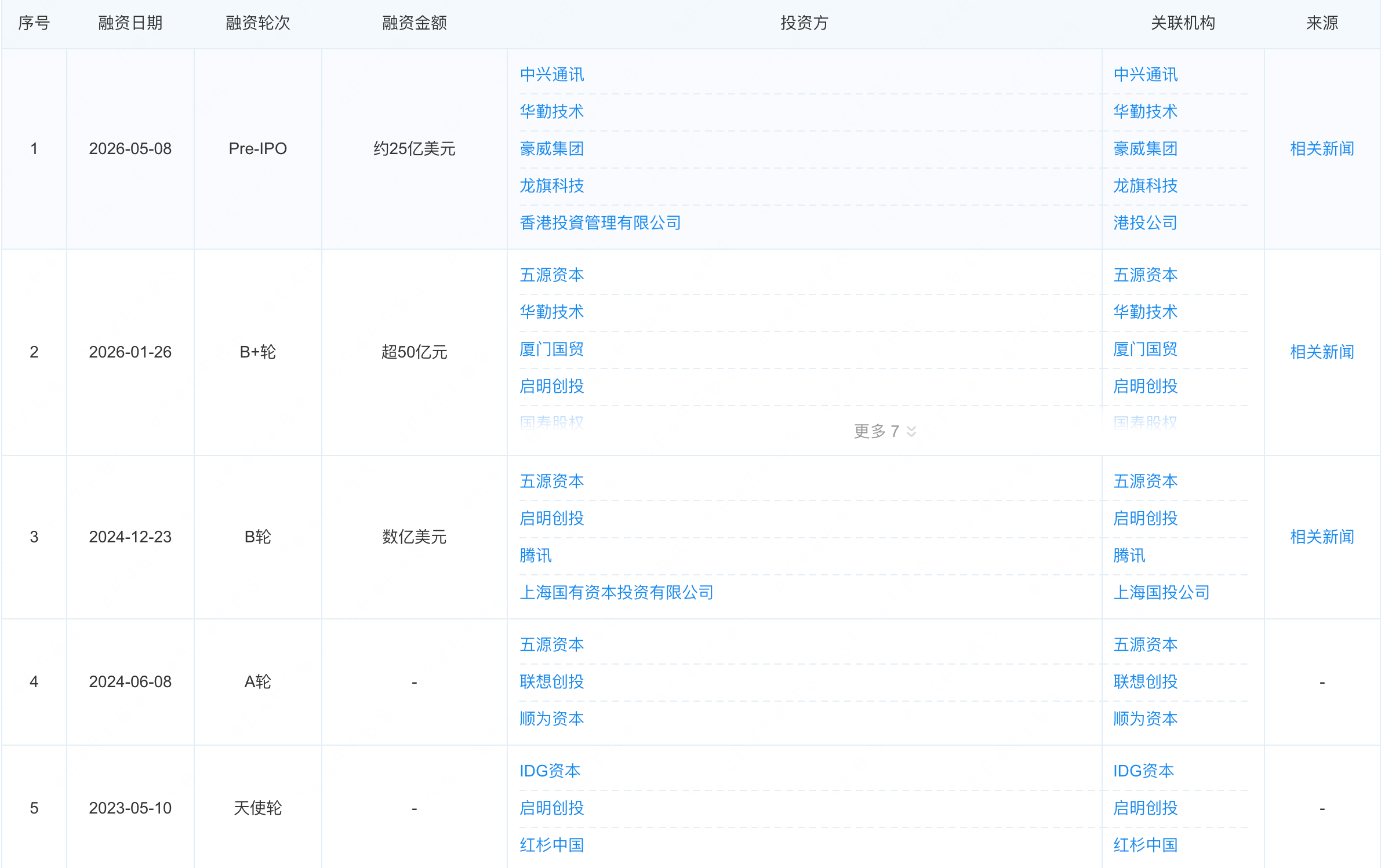Open investor 豪威集团 in 投资方 column
Image resolution: width=1381 pixels, height=868 pixels.
click(x=552, y=149)
